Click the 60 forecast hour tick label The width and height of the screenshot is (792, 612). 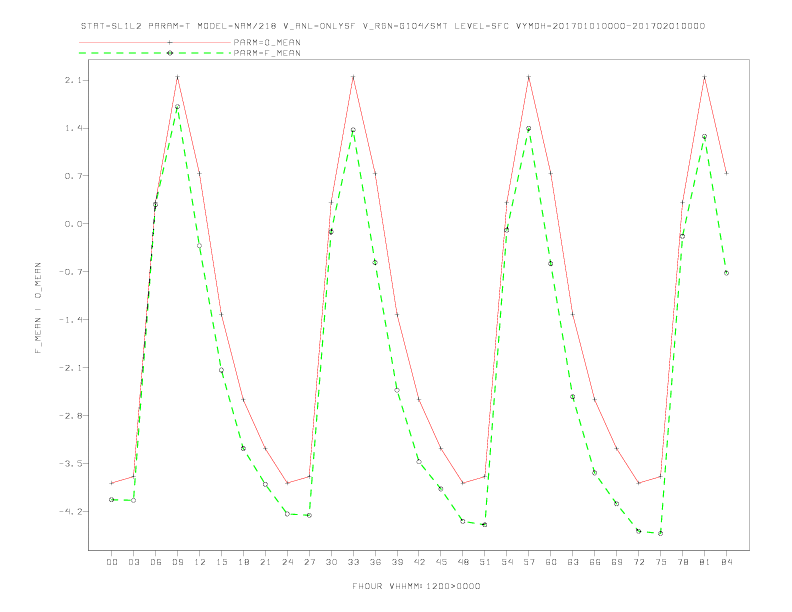551,562
